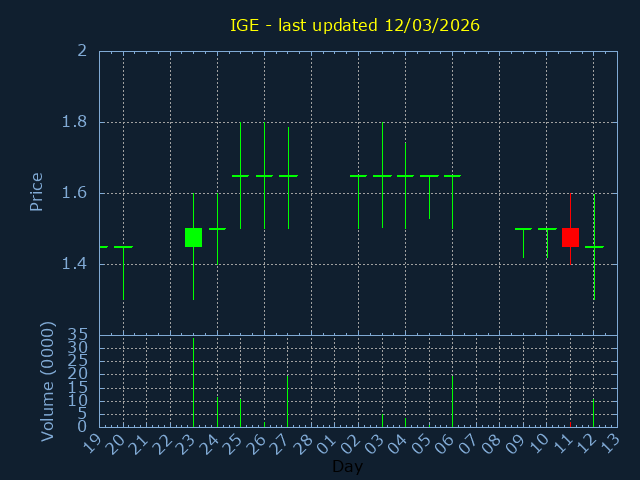Click the 35 volume tick label

[77, 335]
